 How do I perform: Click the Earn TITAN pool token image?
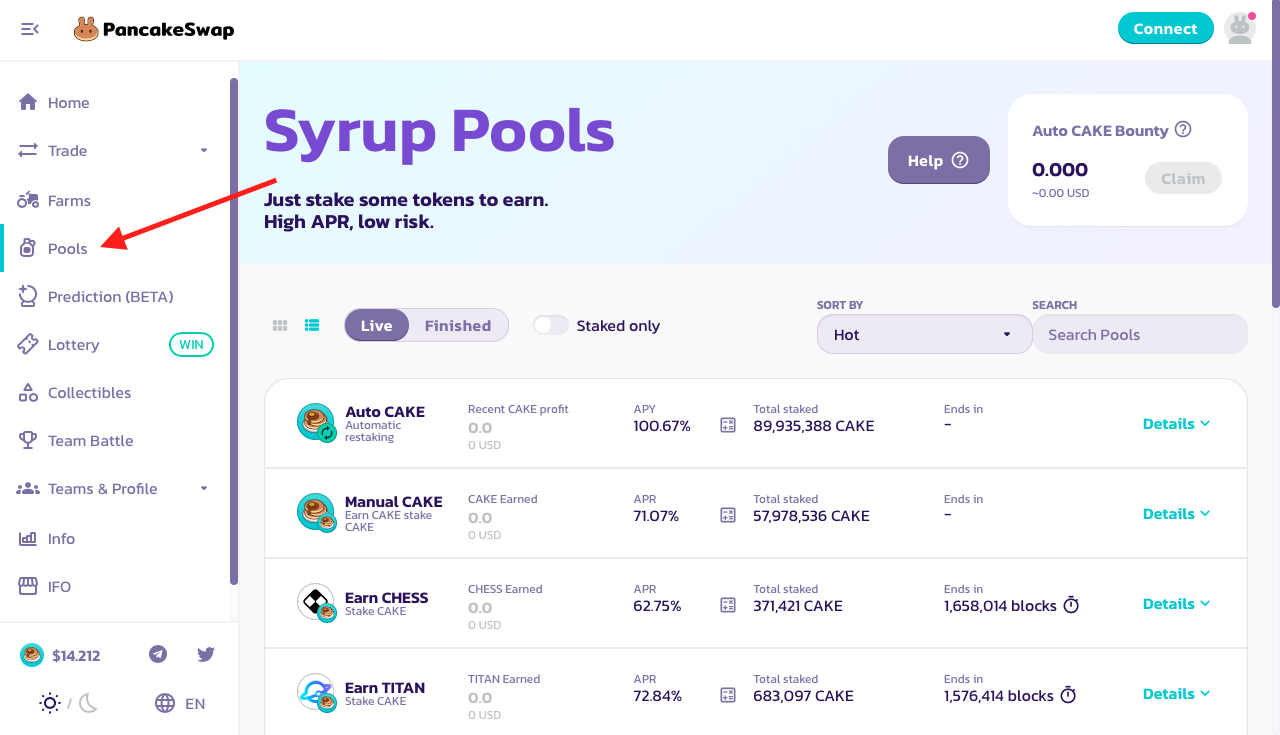(x=317, y=692)
